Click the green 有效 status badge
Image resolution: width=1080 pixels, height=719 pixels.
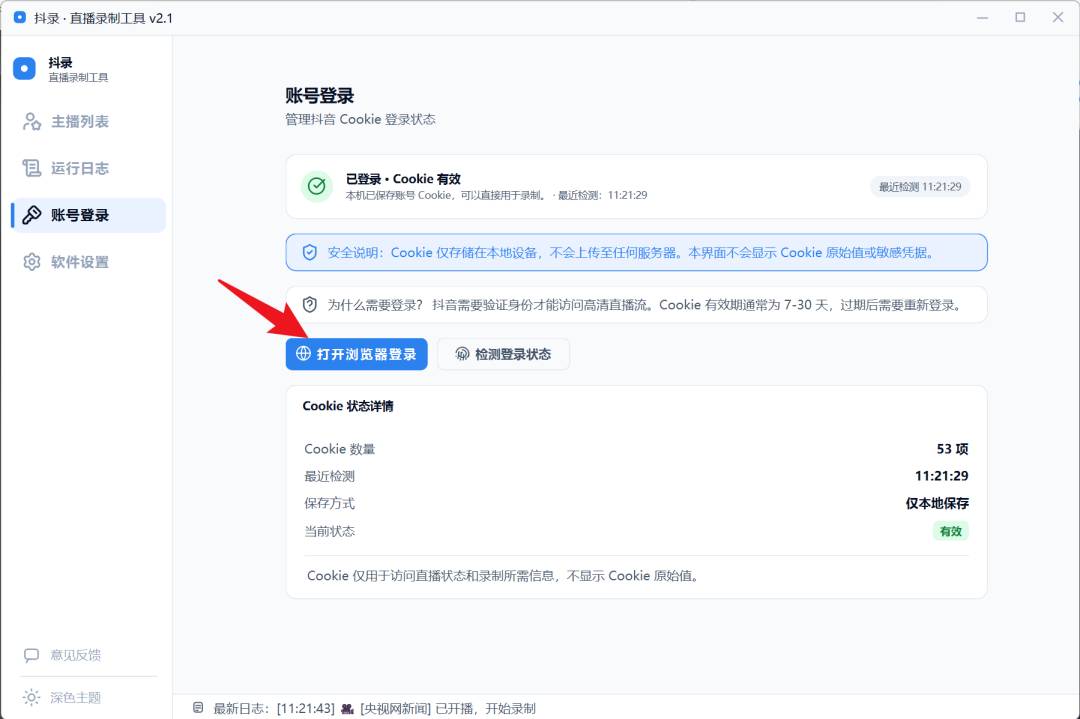point(951,531)
